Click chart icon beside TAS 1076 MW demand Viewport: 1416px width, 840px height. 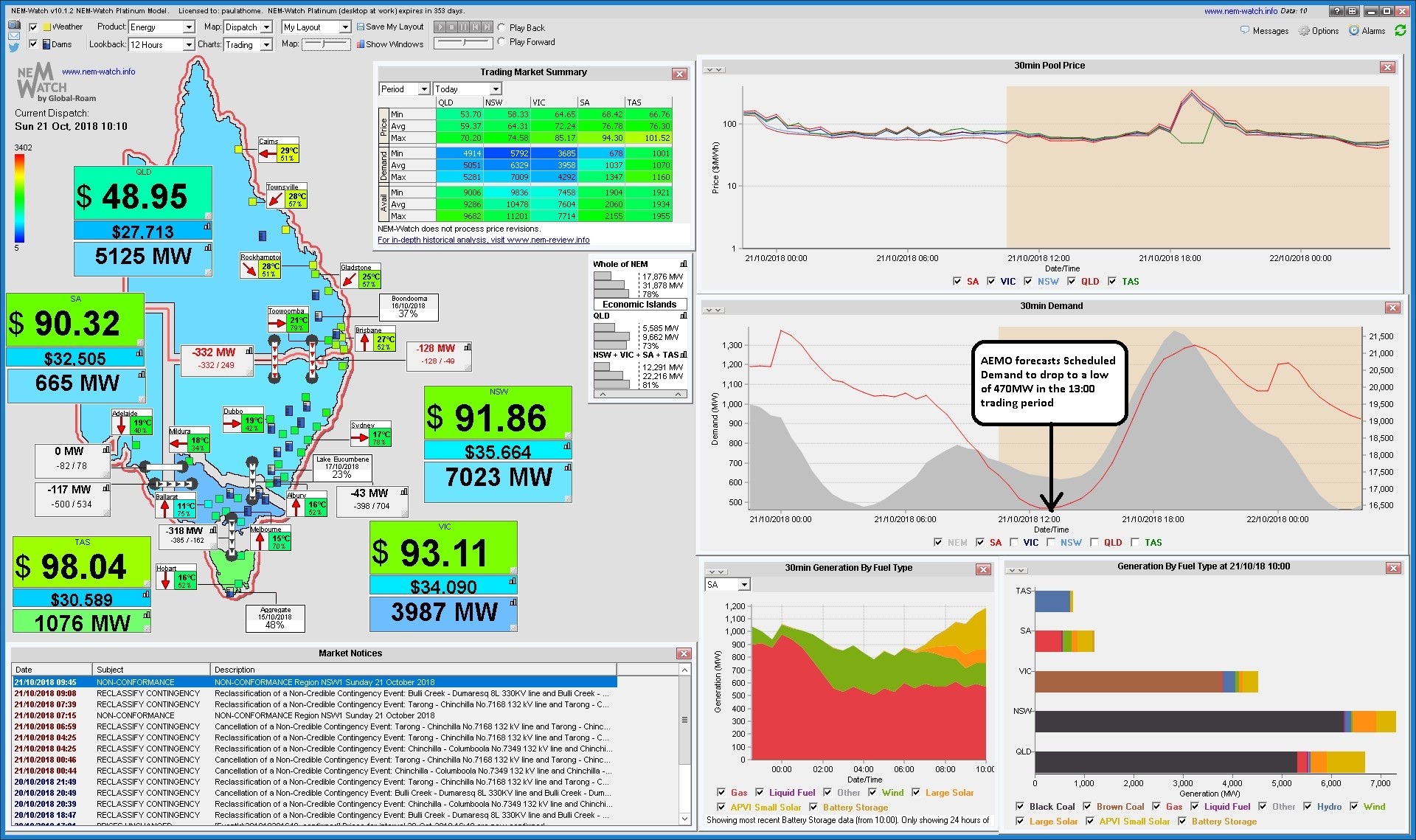[x=147, y=614]
